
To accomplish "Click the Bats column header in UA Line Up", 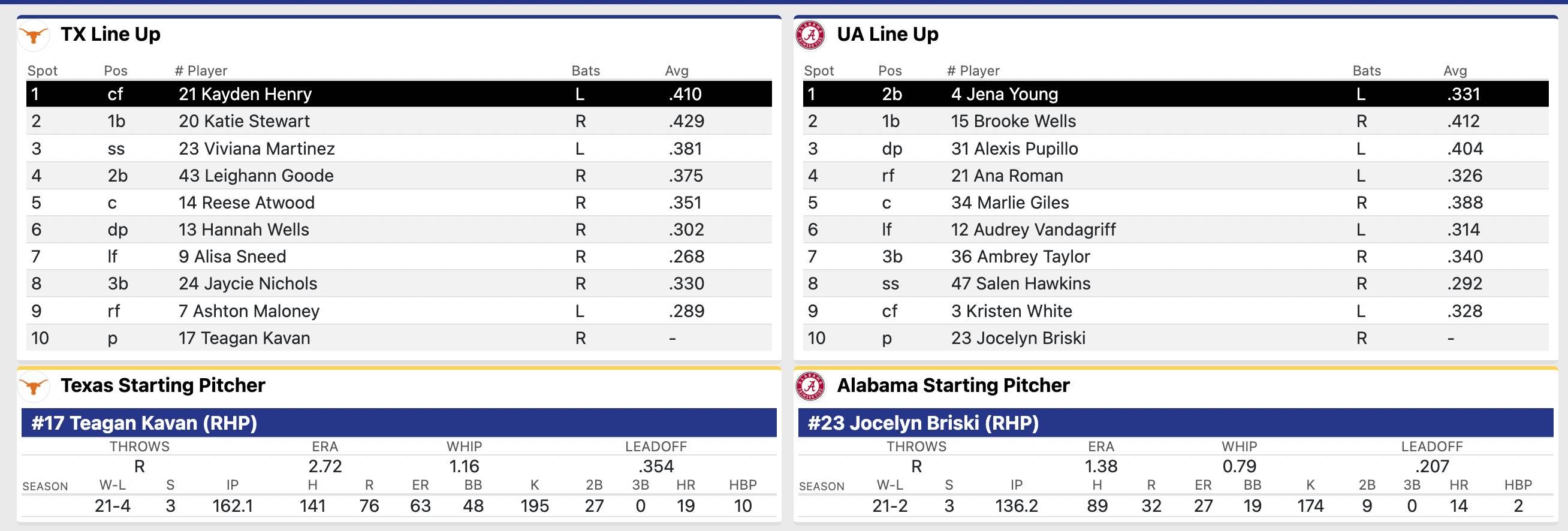I will (1367, 71).
